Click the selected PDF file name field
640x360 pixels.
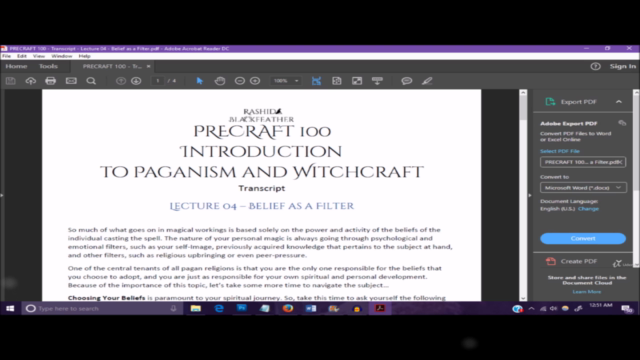point(583,162)
